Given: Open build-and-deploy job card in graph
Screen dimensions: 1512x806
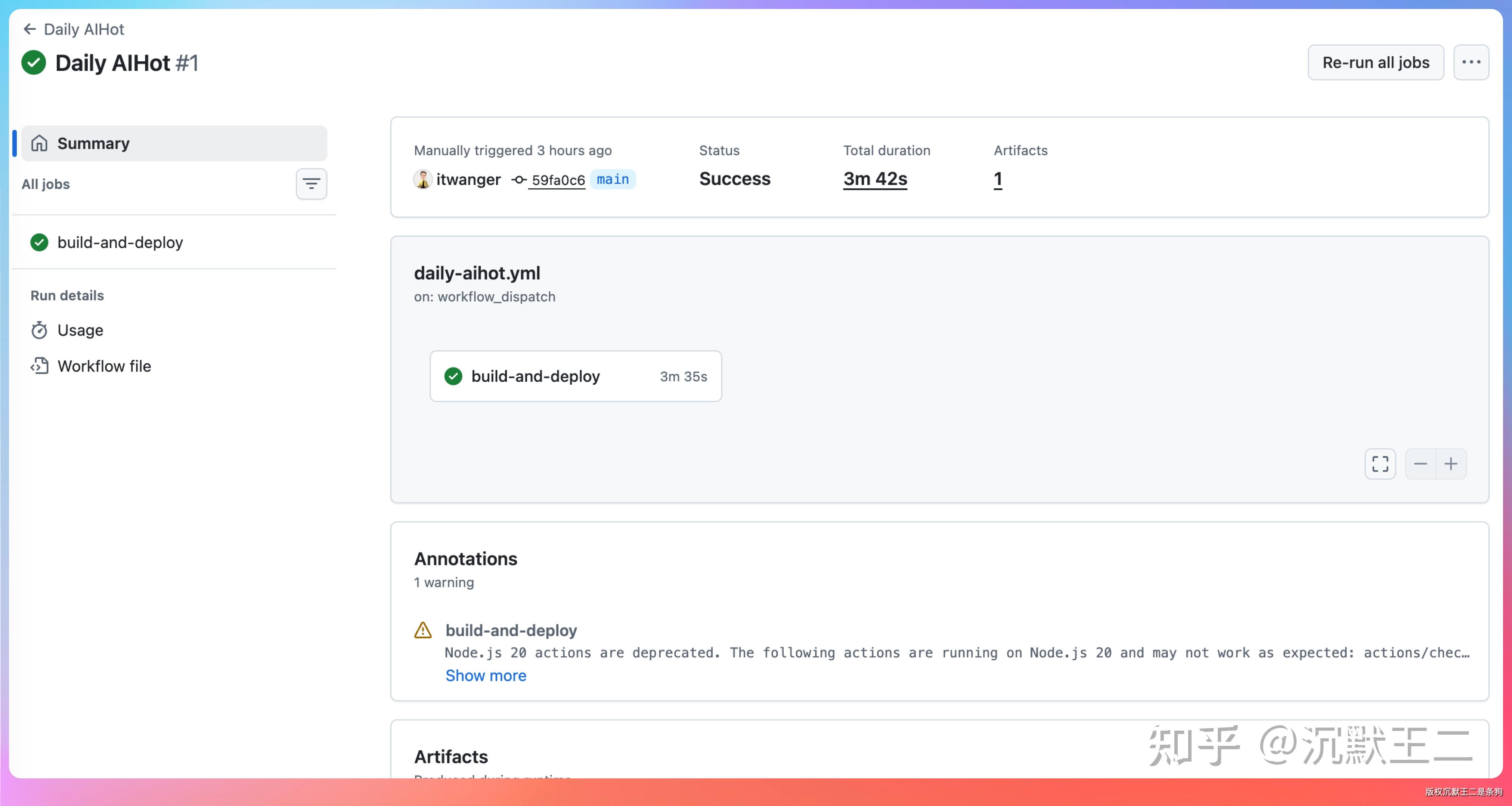Looking at the screenshot, I should pos(576,376).
